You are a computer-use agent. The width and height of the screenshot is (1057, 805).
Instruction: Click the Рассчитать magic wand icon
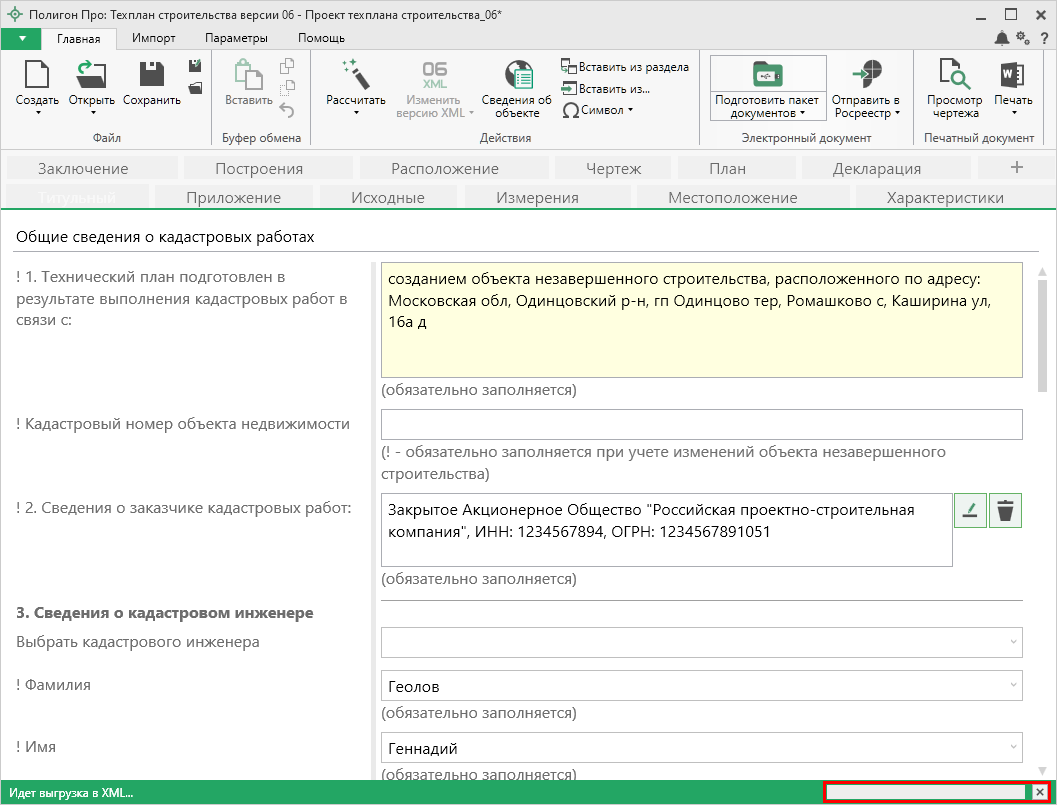356,75
